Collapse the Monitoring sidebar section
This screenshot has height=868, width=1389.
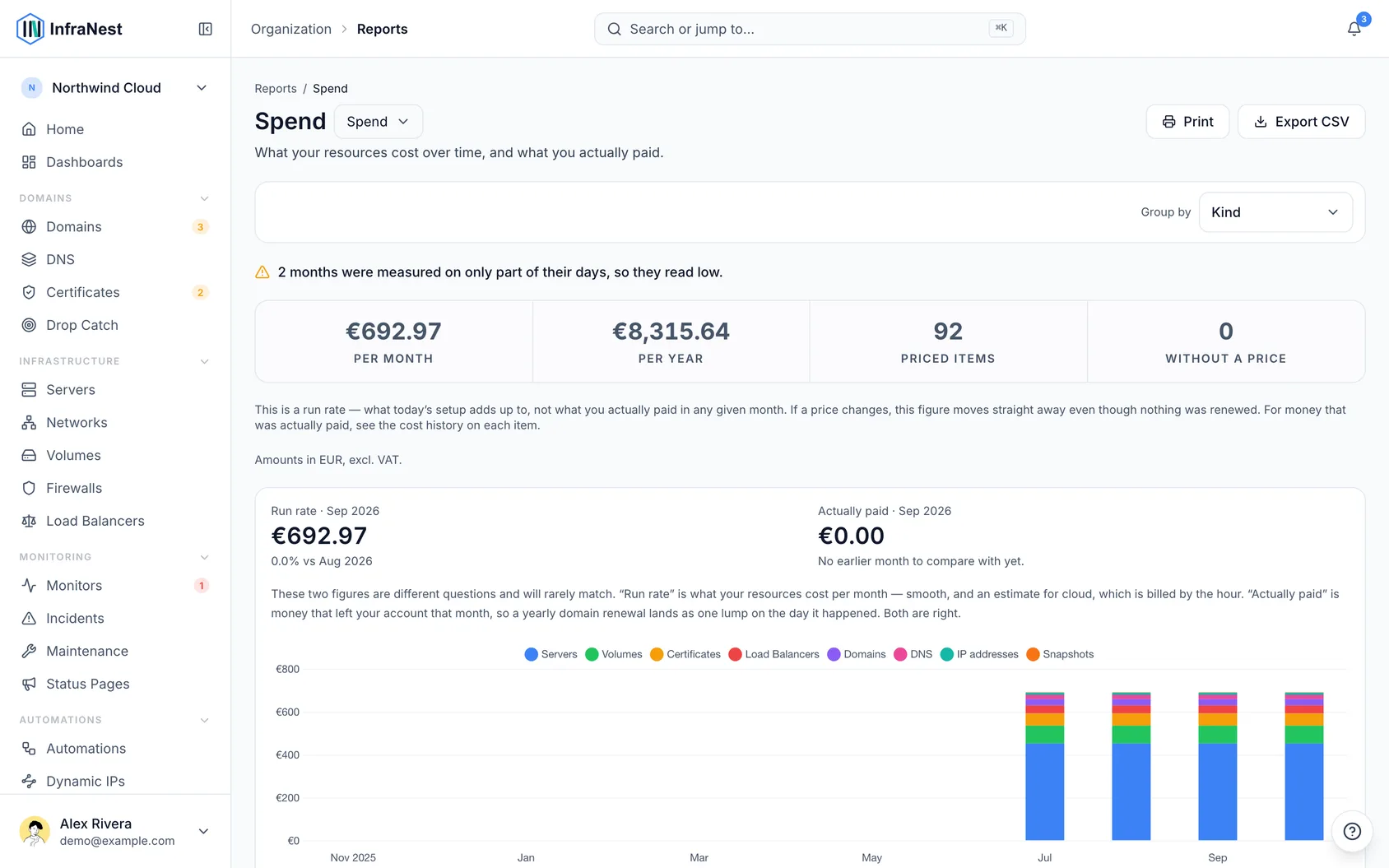(x=205, y=557)
